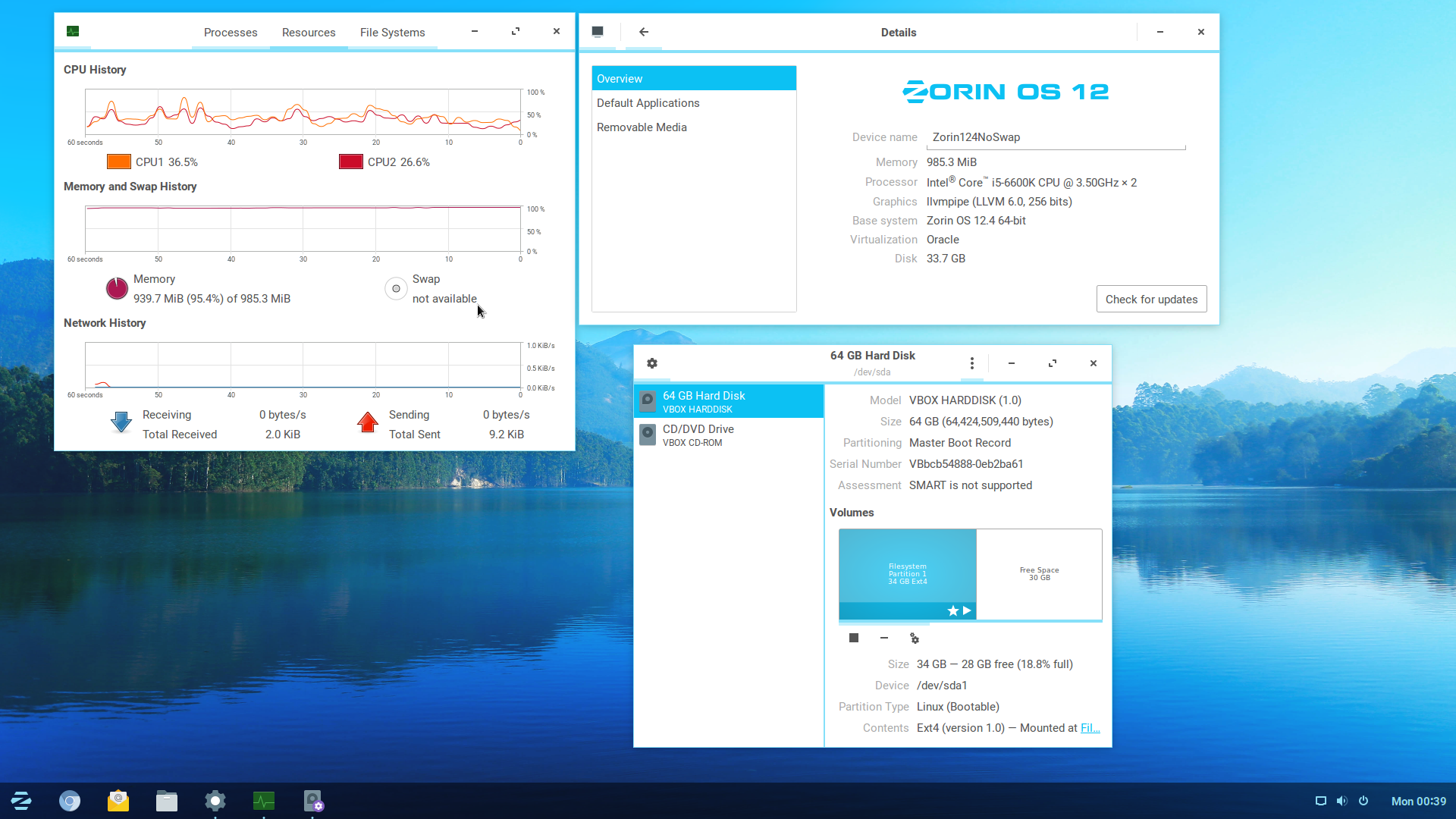Select Overview in Details sidebar
Image resolution: width=1456 pixels, height=819 pixels.
(694, 78)
